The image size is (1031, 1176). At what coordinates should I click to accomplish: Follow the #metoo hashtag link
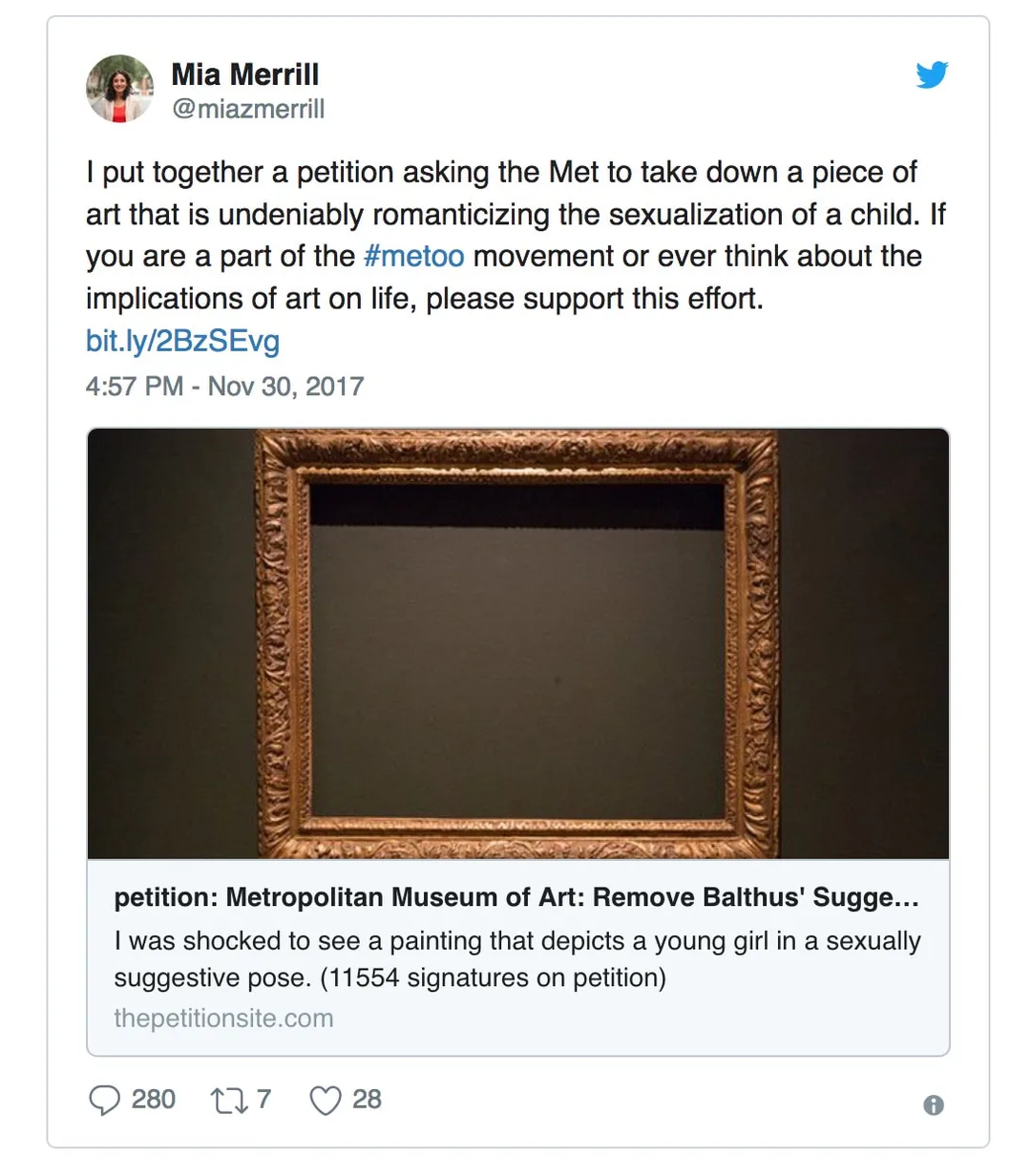click(x=414, y=256)
